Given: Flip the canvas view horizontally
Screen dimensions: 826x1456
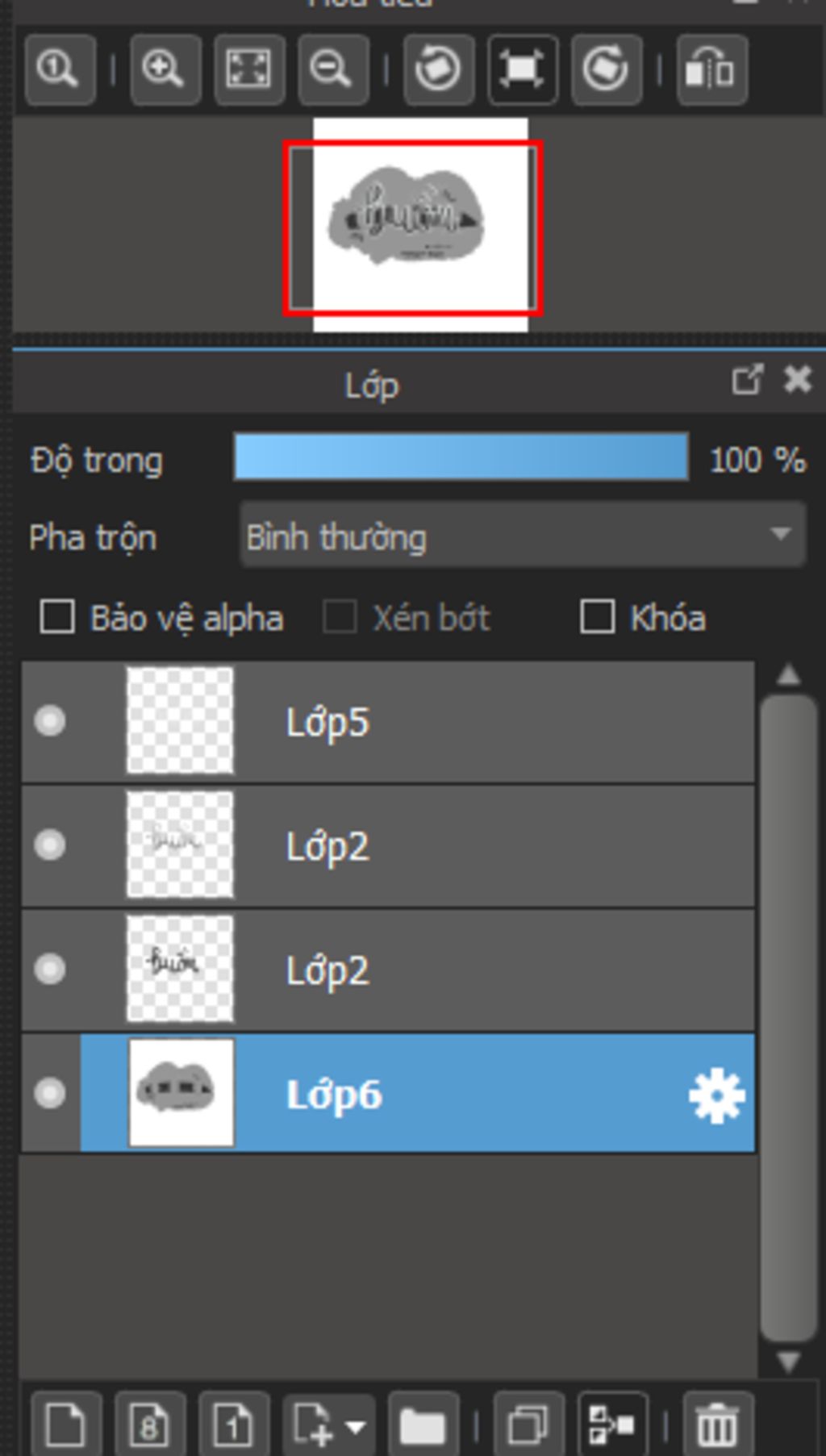Looking at the screenshot, I should pyautogui.click(x=711, y=70).
